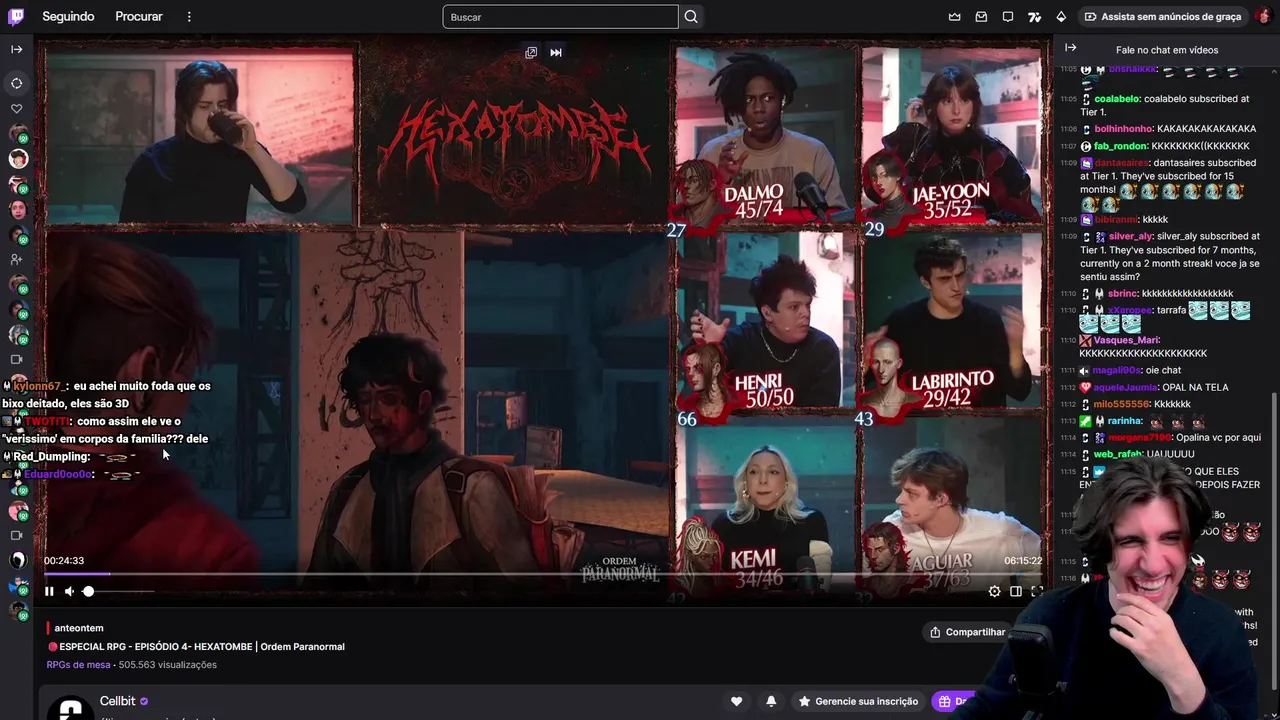The height and width of the screenshot is (720, 1280).
Task: Enter fullscreen mode
Action: click(x=1036, y=591)
